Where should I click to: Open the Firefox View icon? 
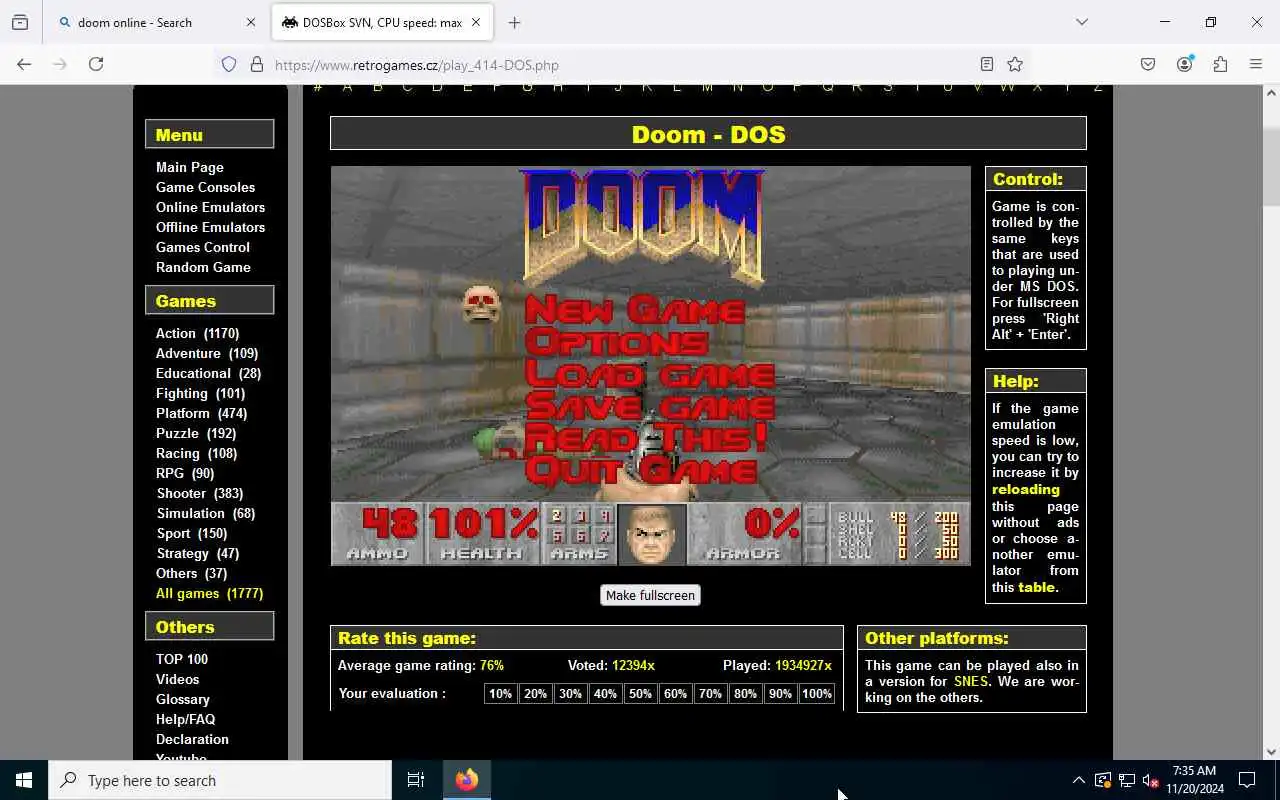click(x=20, y=22)
